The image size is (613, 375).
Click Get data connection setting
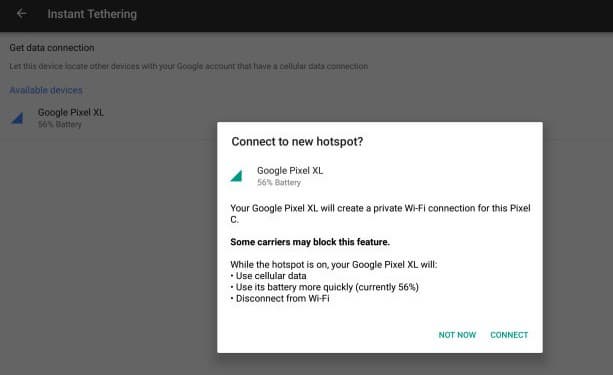coord(52,48)
